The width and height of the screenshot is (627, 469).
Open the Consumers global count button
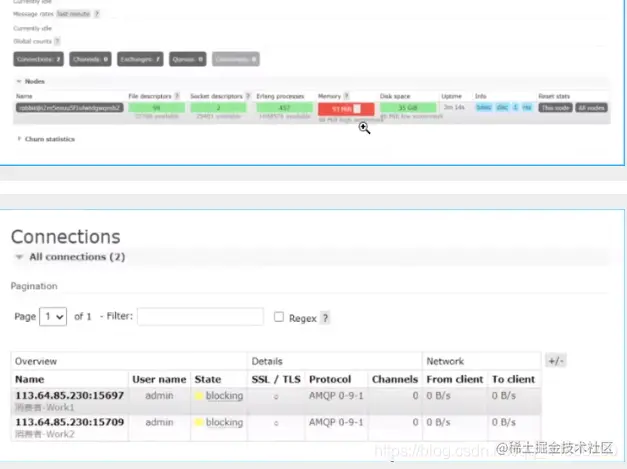(236, 59)
